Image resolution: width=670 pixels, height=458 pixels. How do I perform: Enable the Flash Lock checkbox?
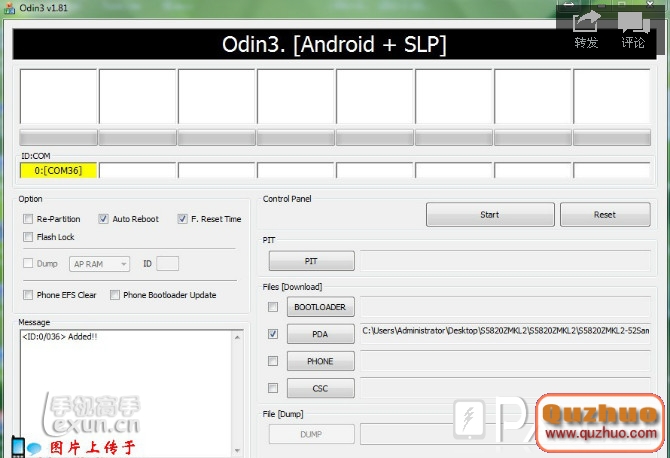[x=28, y=237]
